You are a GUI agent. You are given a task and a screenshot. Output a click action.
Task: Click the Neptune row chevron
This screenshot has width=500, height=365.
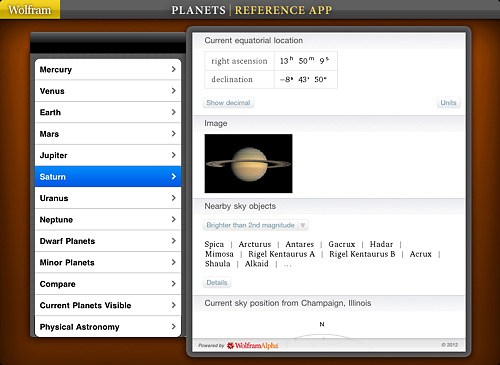173,219
